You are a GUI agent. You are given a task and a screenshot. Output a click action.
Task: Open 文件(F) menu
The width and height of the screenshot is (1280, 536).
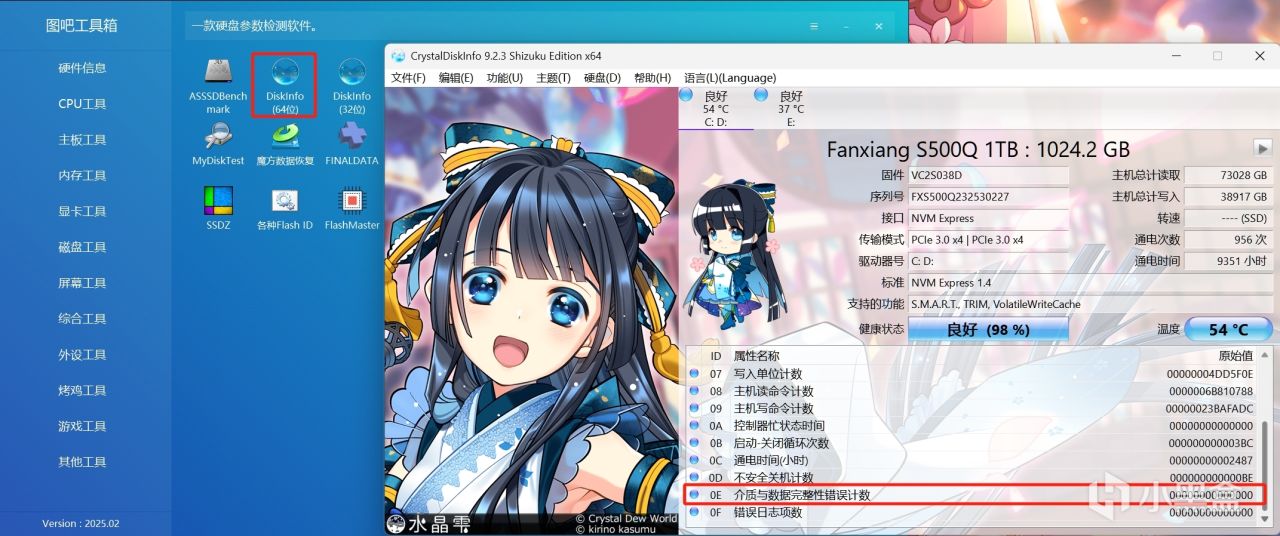[408, 78]
